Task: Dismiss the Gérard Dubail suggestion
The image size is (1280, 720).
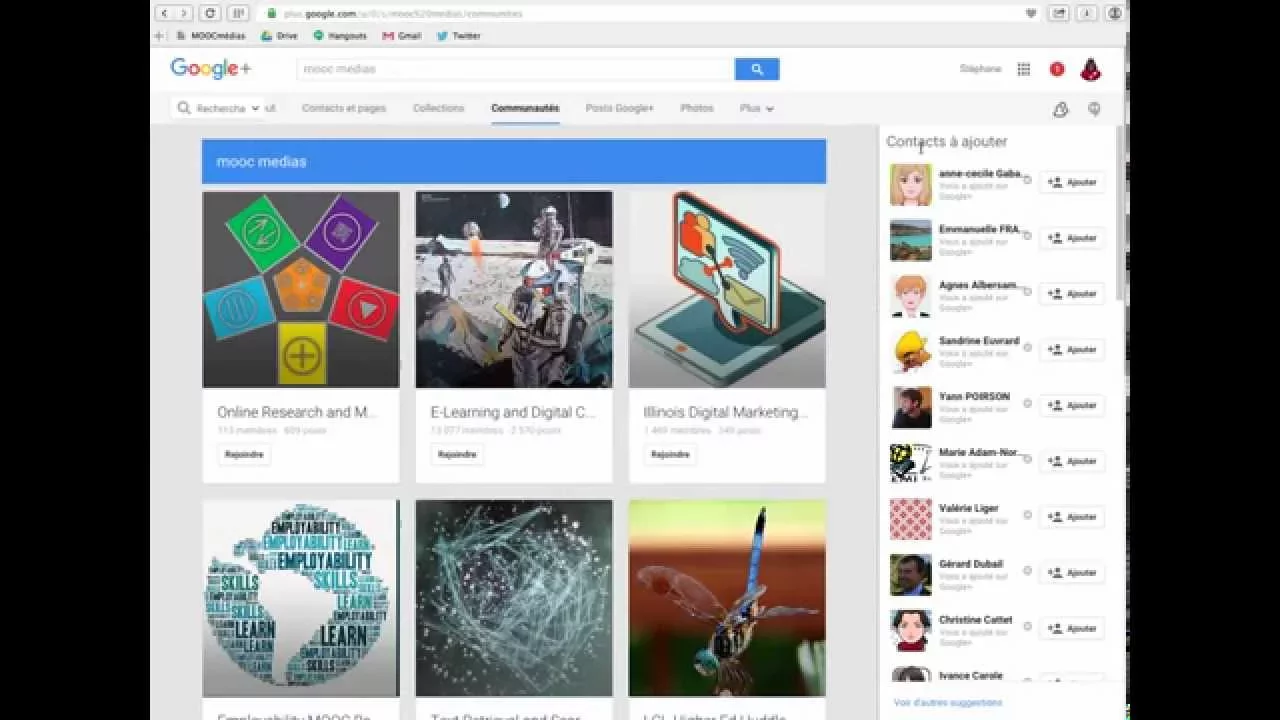Action: 1027,571
